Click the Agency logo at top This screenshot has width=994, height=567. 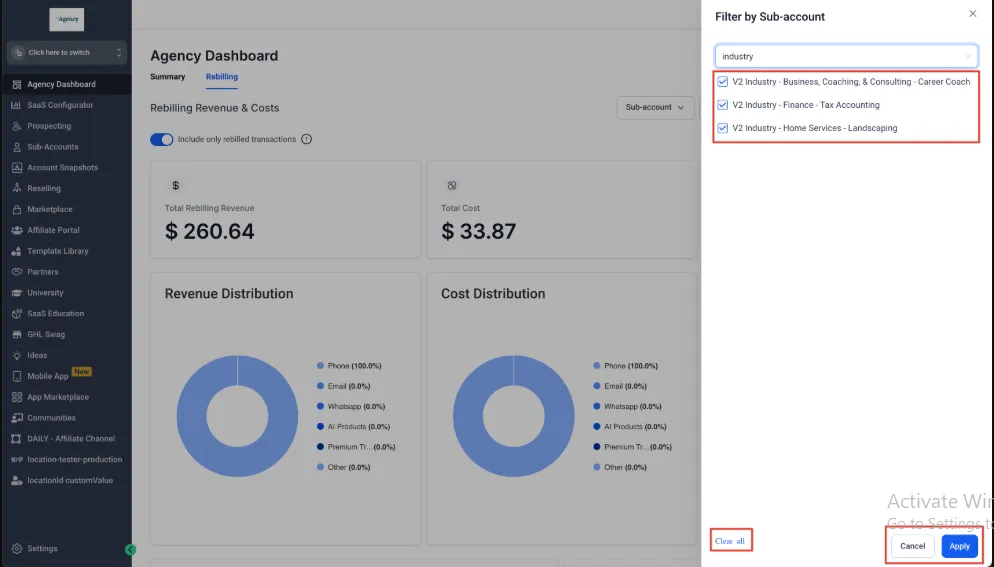click(67, 20)
